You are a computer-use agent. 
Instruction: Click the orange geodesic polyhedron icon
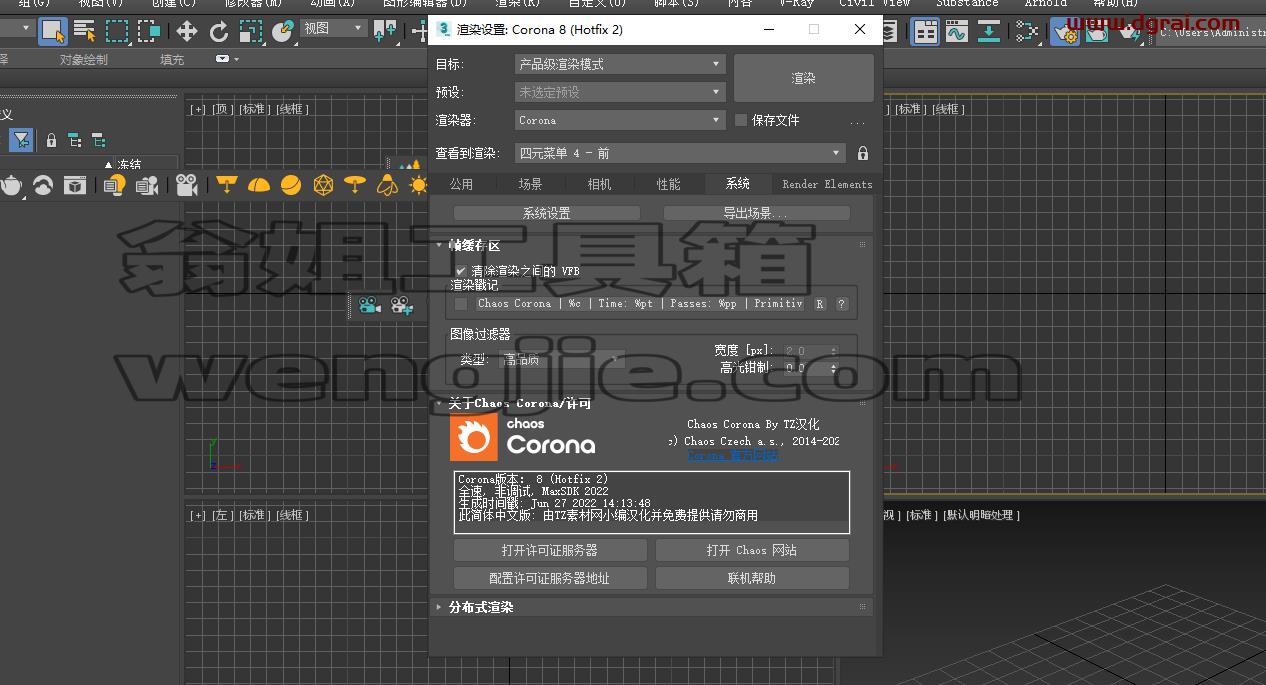[323, 185]
